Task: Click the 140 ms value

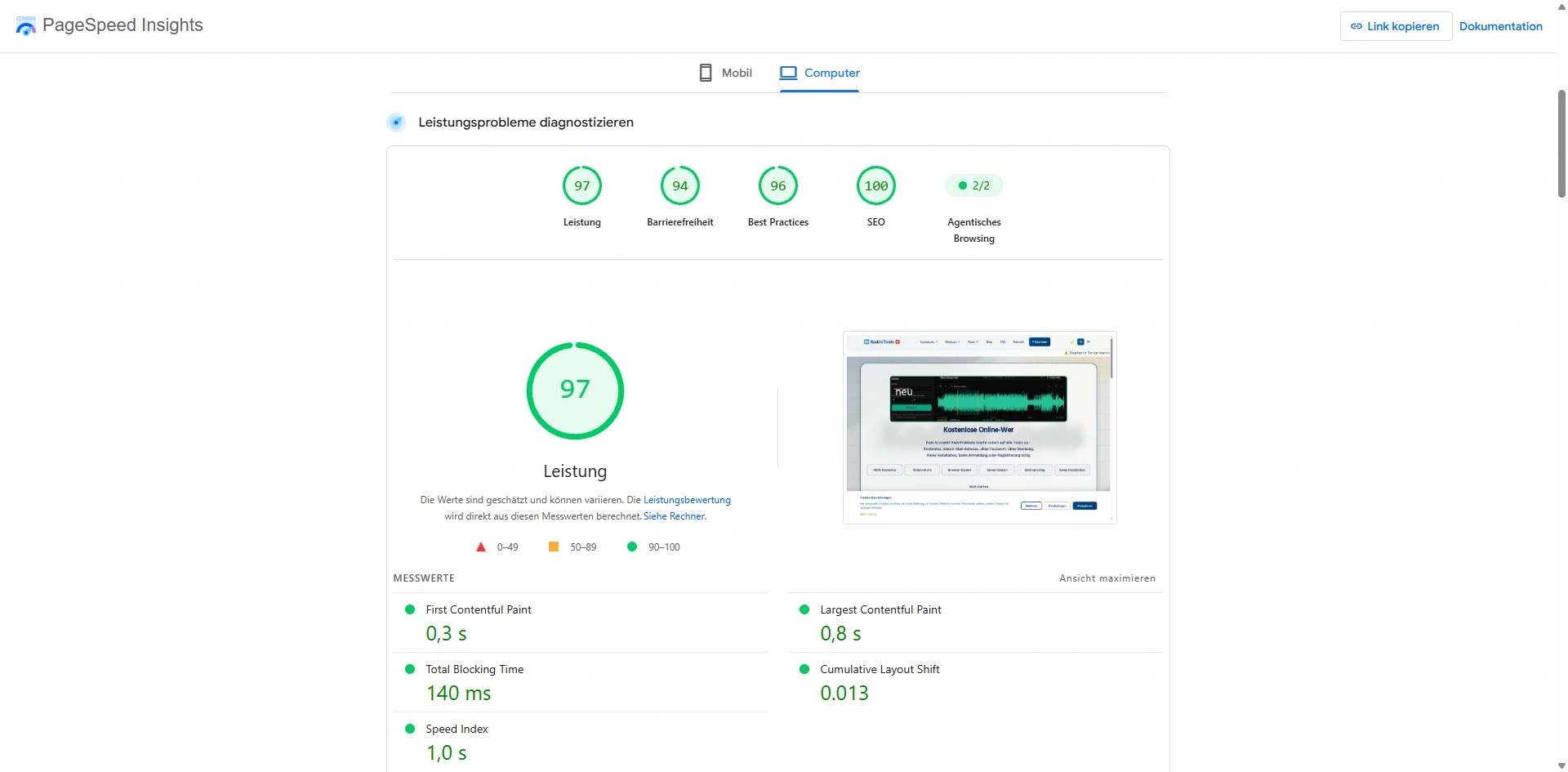Action: (x=458, y=694)
